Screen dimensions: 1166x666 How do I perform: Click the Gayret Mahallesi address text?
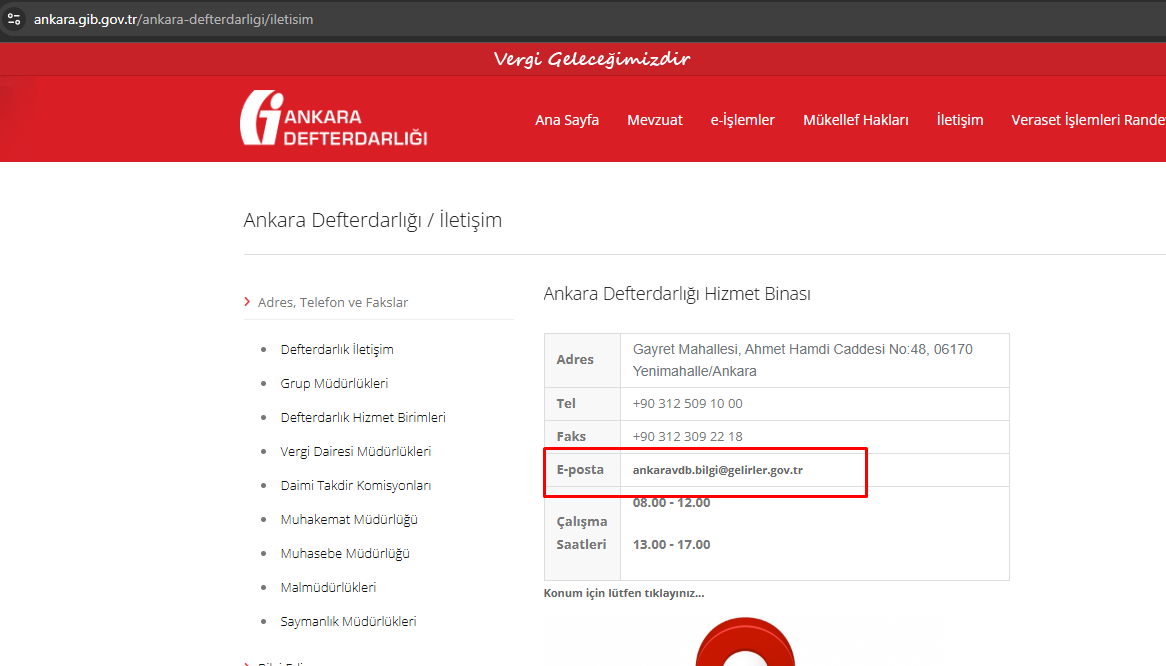802,360
